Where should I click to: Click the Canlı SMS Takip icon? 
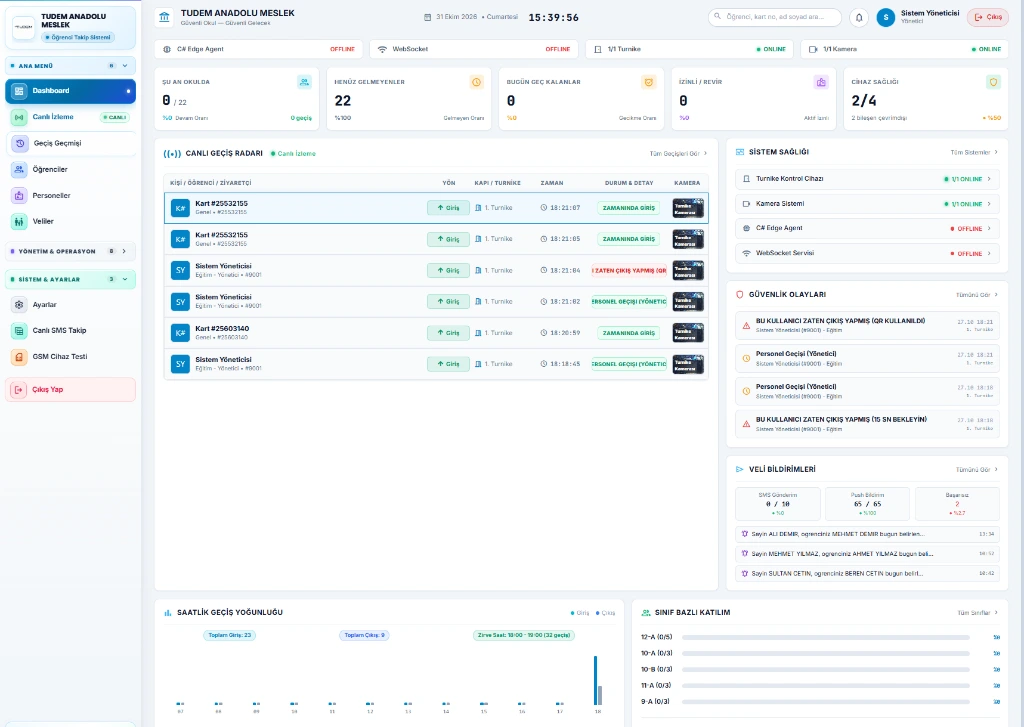(x=19, y=331)
